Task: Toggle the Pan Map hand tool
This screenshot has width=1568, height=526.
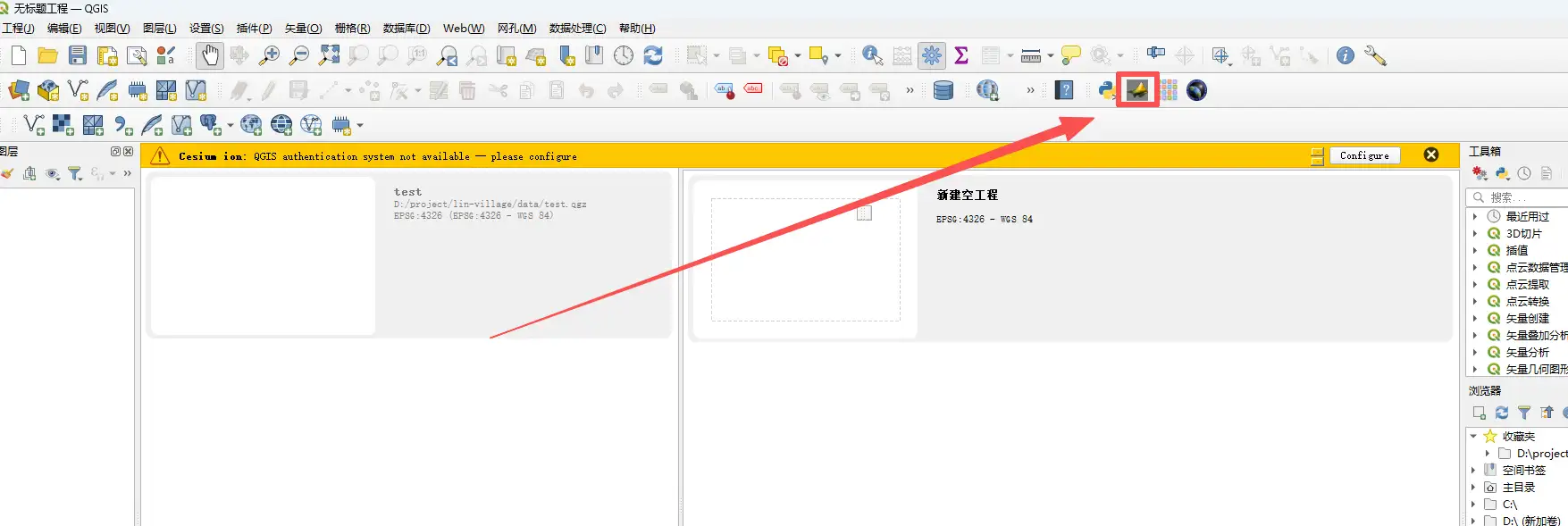Action: [209, 56]
